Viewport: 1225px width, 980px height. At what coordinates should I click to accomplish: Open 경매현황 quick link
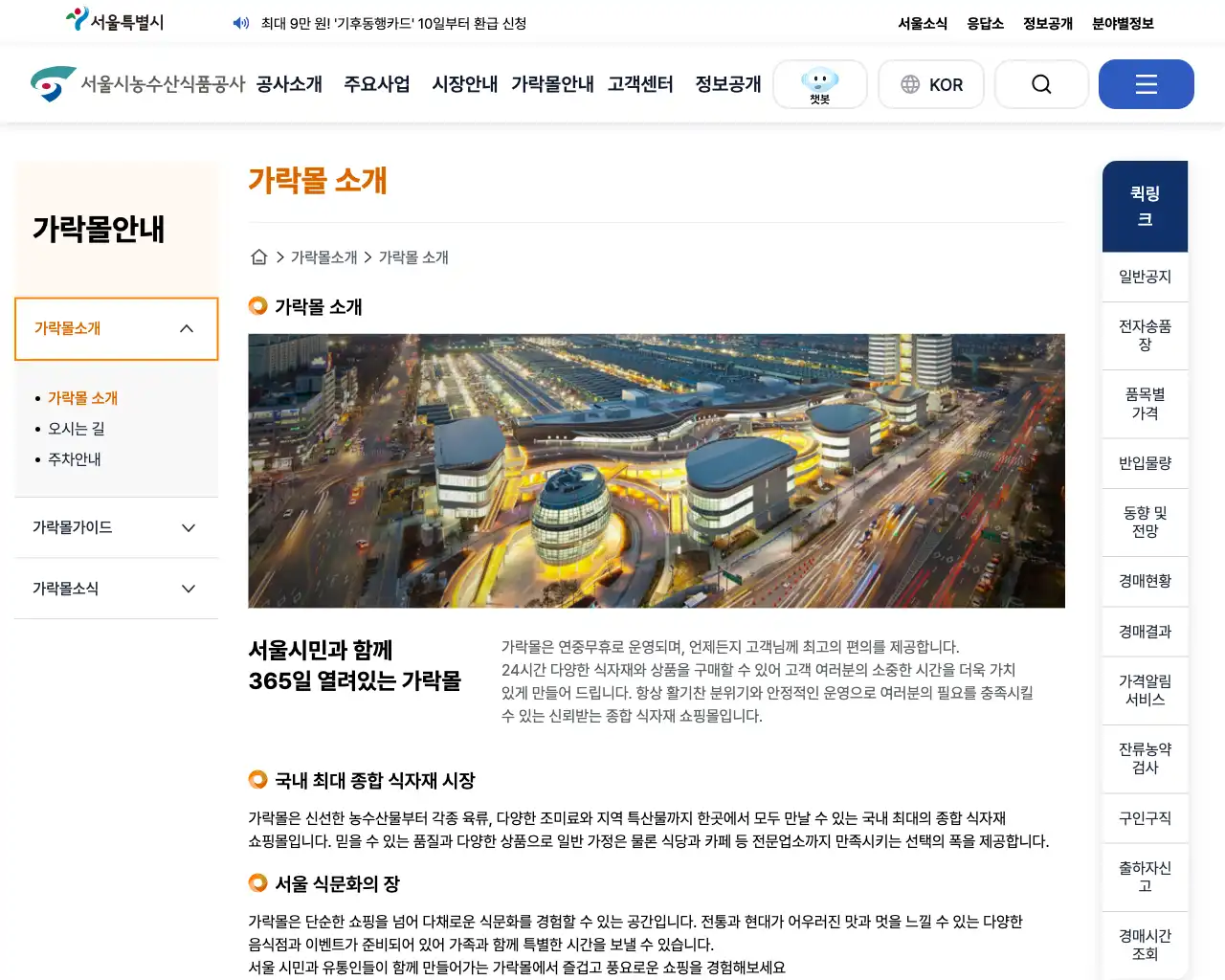1145,581
